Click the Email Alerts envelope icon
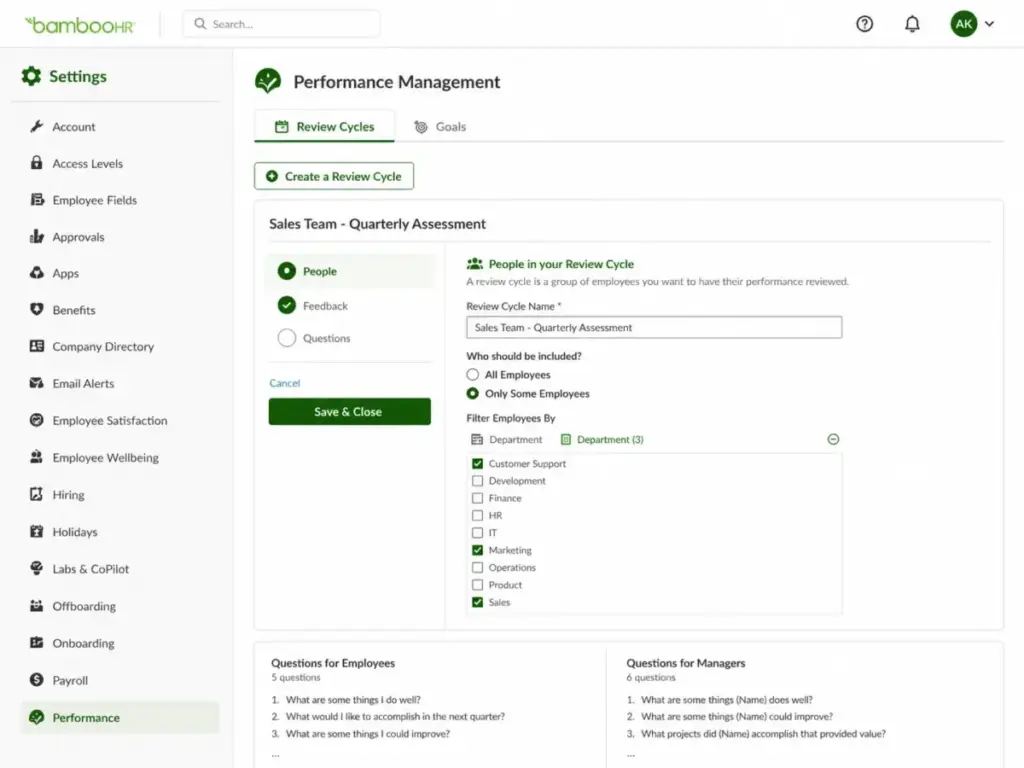This screenshot has height=768, width=1024. [37, 383]
